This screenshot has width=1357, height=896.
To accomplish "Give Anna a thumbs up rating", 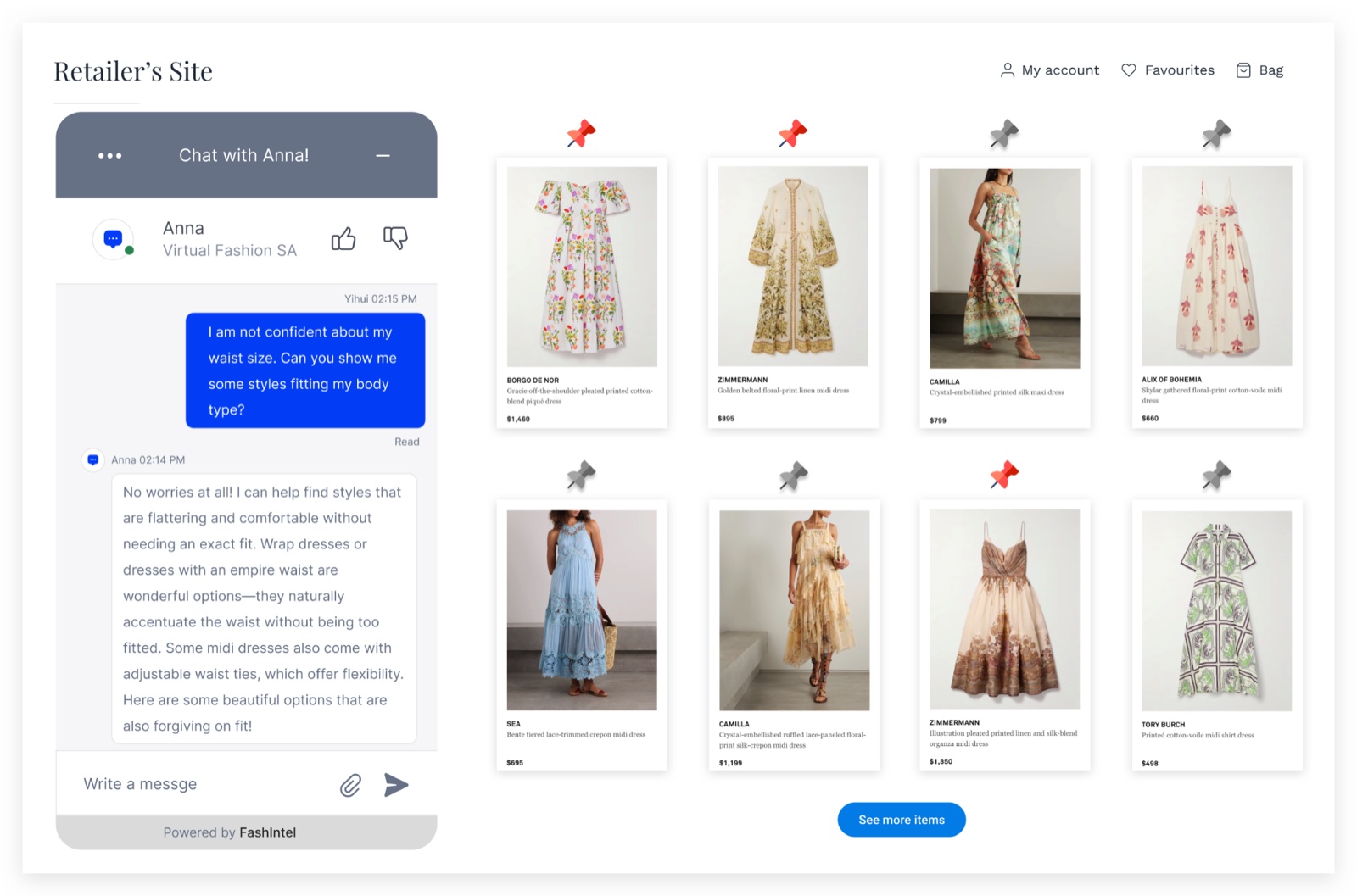I will tap(343, 239).
